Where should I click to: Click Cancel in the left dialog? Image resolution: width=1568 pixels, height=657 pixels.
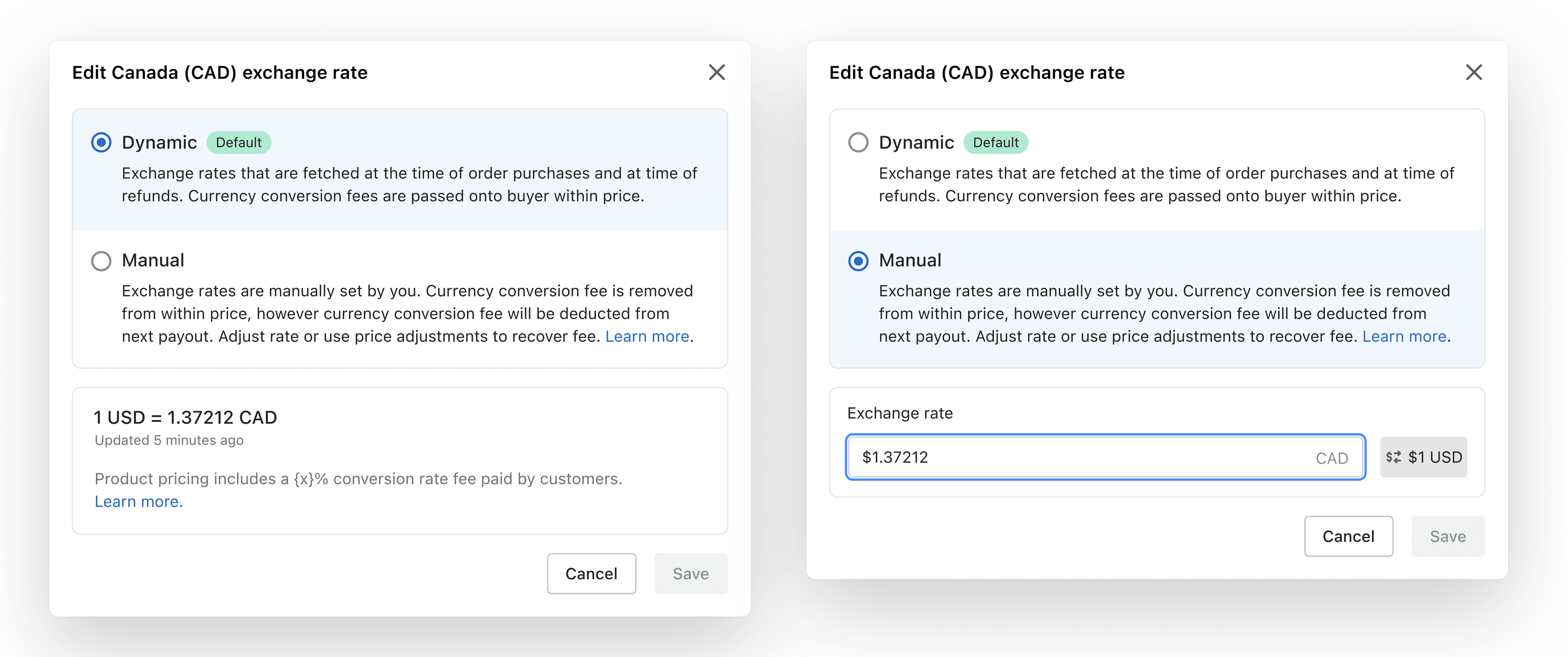(x=591, y=573)
